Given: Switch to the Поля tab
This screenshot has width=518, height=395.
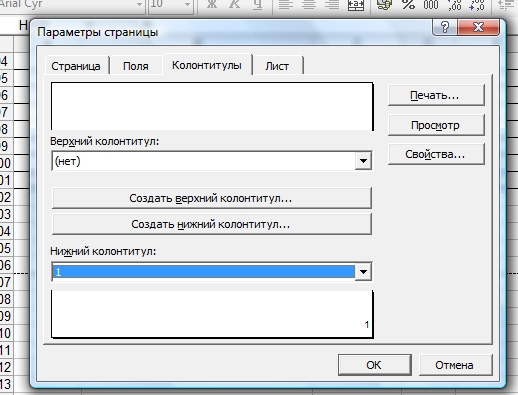Looking at the screenshot, I should (x=136, y=66).
